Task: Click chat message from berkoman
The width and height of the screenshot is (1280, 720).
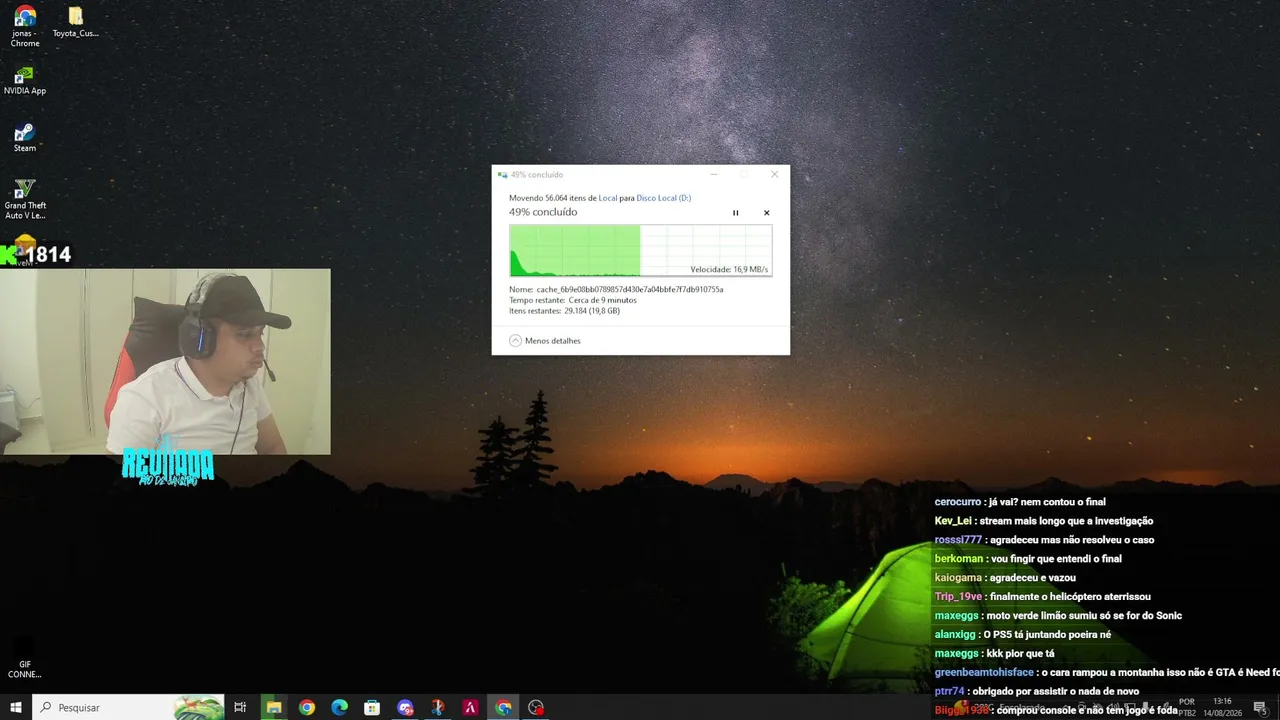Action: pos(1028,559)
